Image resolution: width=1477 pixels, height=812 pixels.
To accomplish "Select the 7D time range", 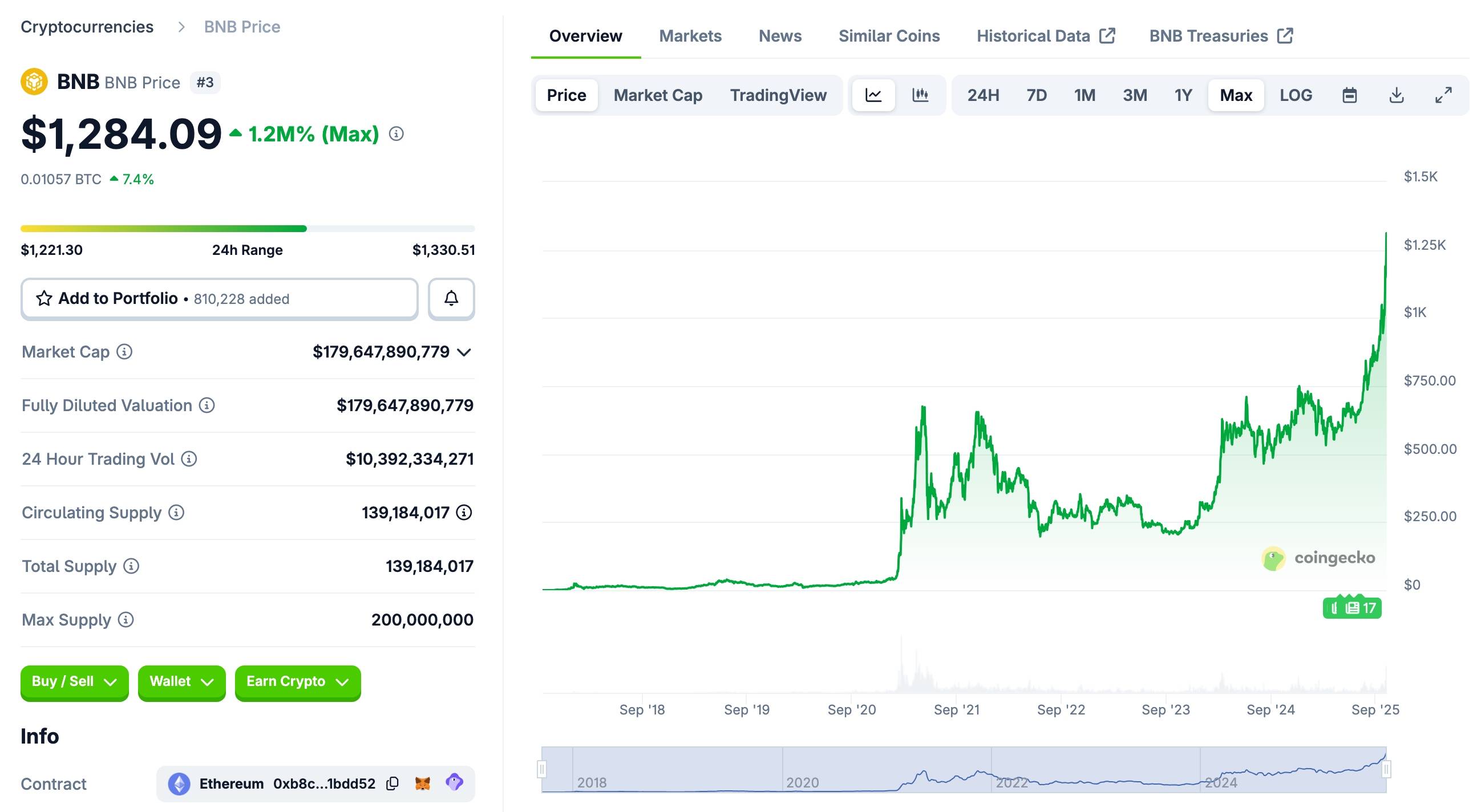I will coord(1036,95).
